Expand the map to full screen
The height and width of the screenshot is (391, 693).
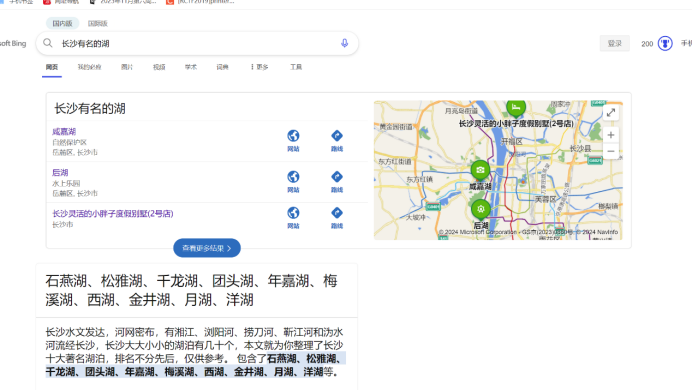click(611, 113)
